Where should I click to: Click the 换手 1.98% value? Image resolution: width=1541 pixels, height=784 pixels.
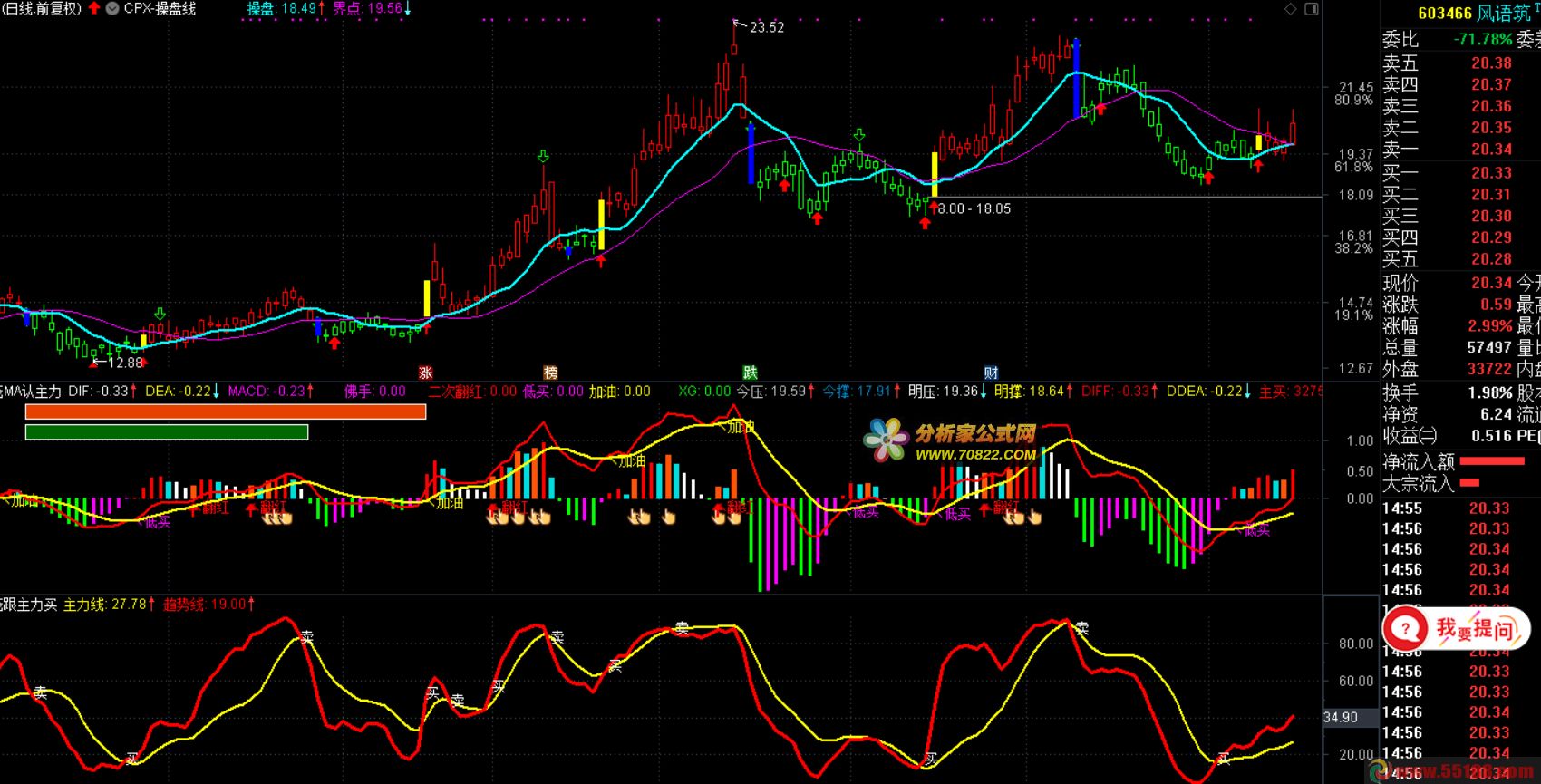1490,392
